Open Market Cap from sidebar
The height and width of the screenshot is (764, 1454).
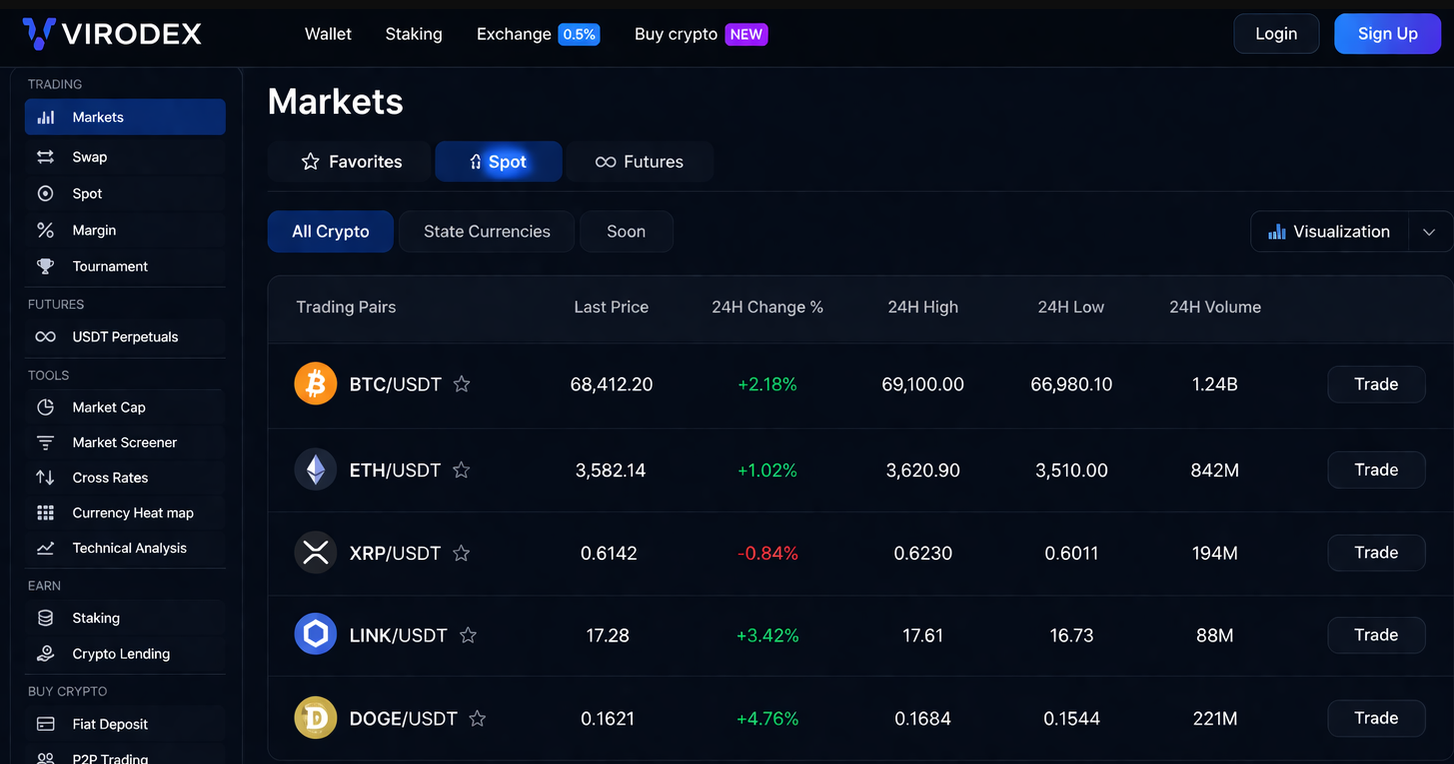[x=108, y=407]
